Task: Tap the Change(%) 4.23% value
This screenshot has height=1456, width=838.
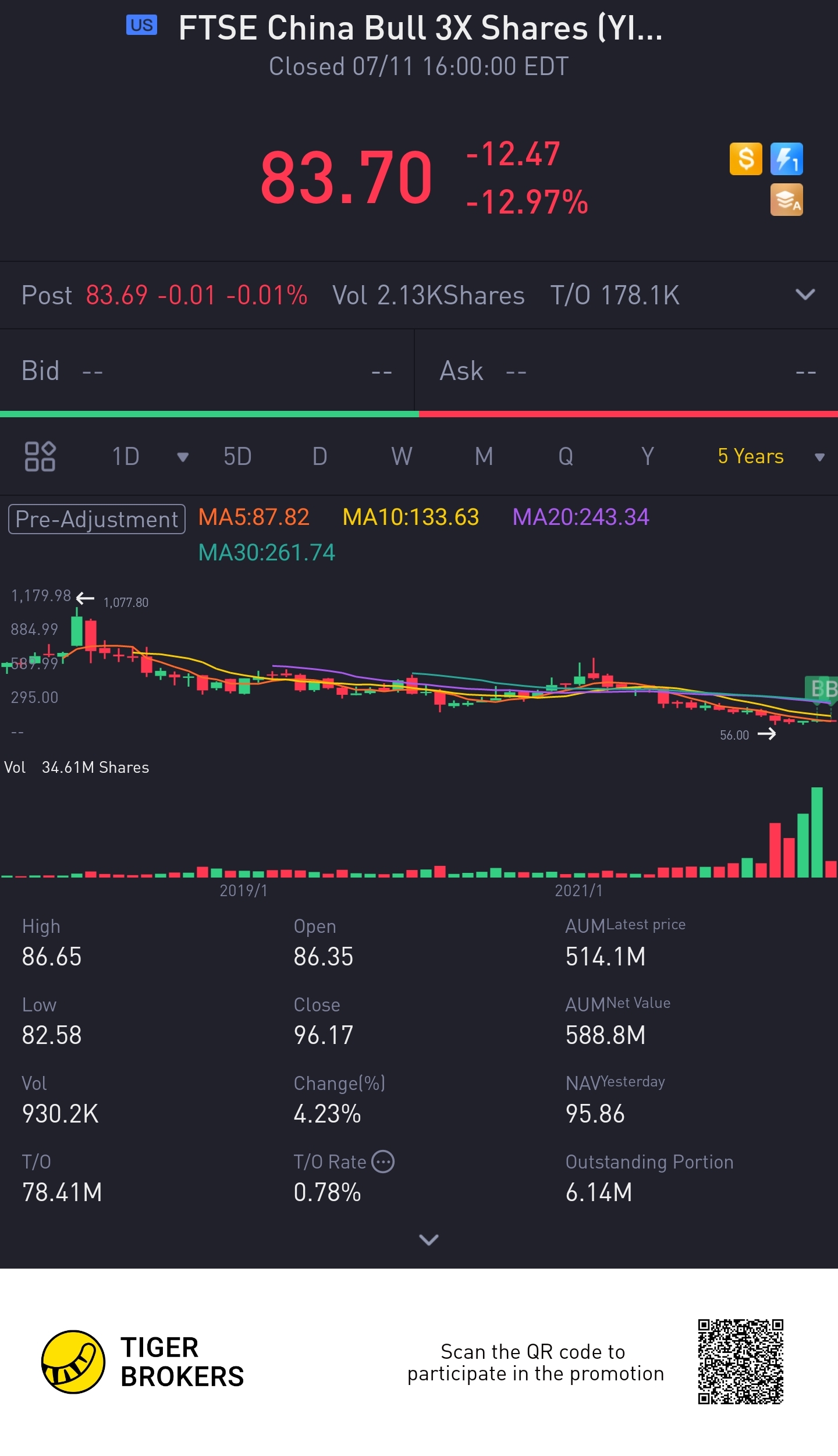Action: 328,1114
